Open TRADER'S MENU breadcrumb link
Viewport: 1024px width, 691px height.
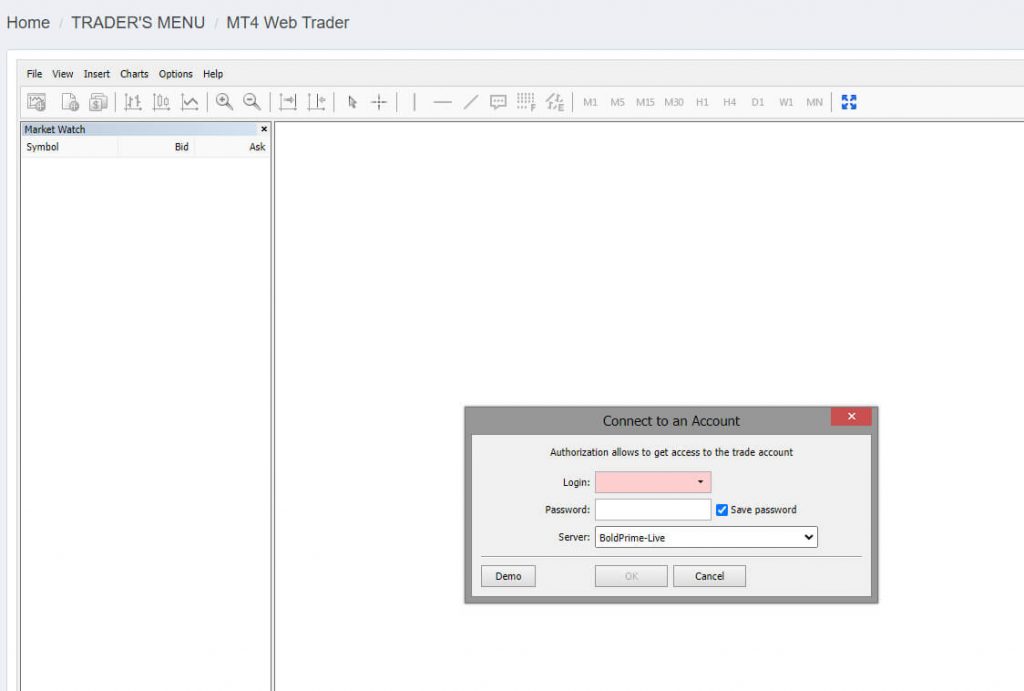coord(138,22)
